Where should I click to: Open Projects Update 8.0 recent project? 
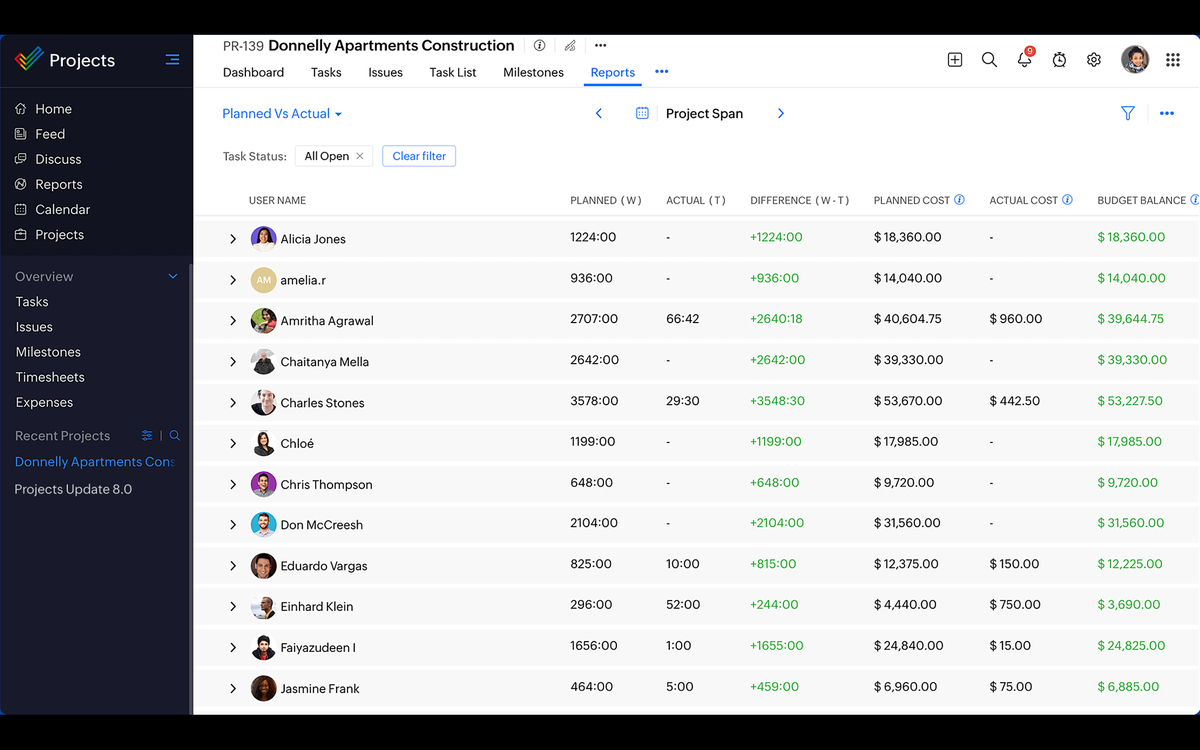pos(73,489)
